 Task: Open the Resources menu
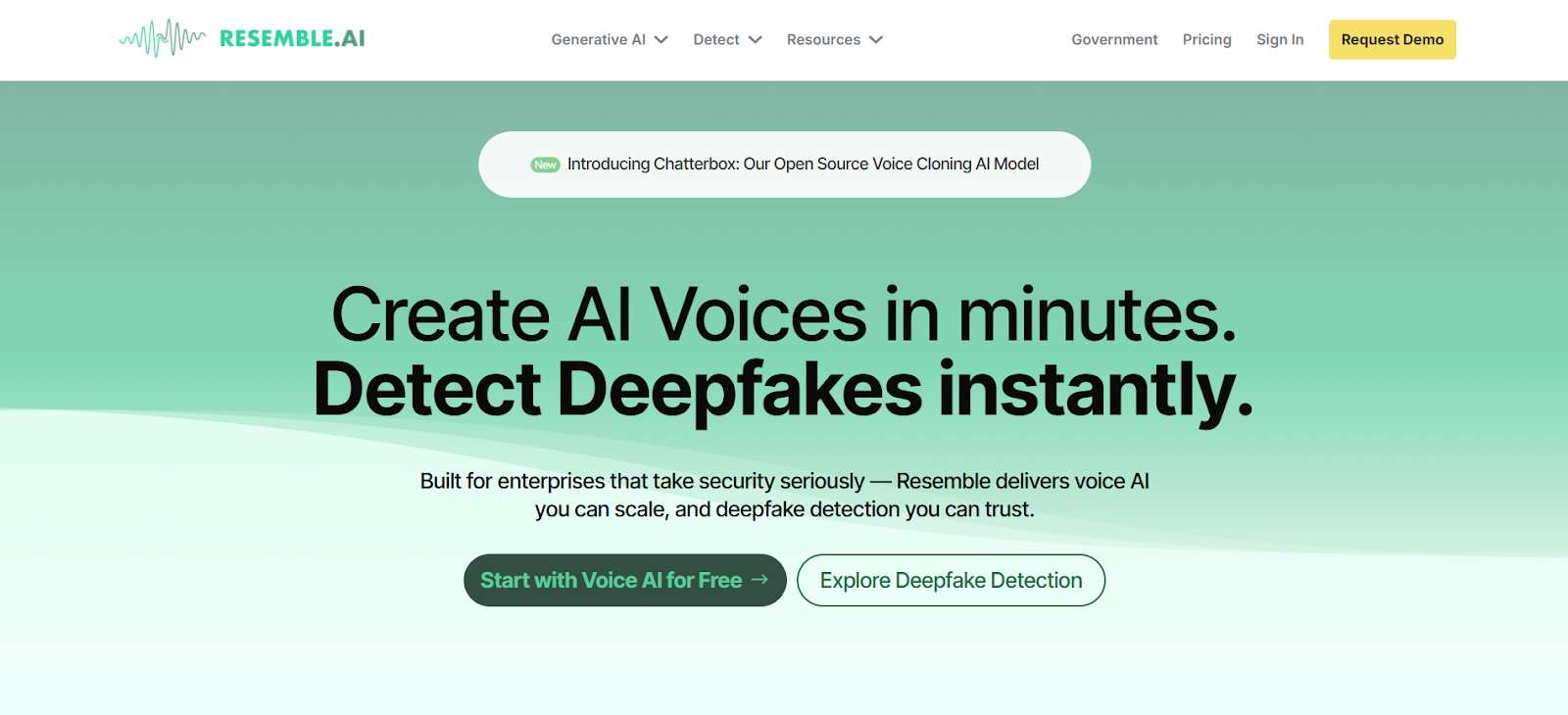point(823,39)
